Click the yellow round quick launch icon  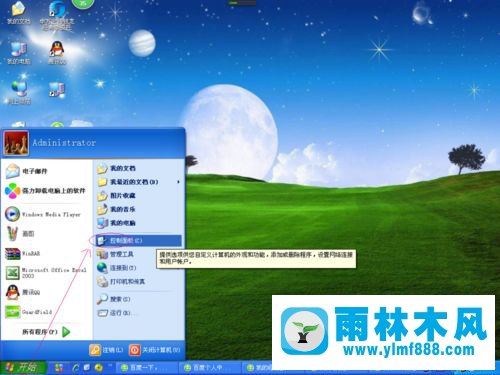click(99, 368)
